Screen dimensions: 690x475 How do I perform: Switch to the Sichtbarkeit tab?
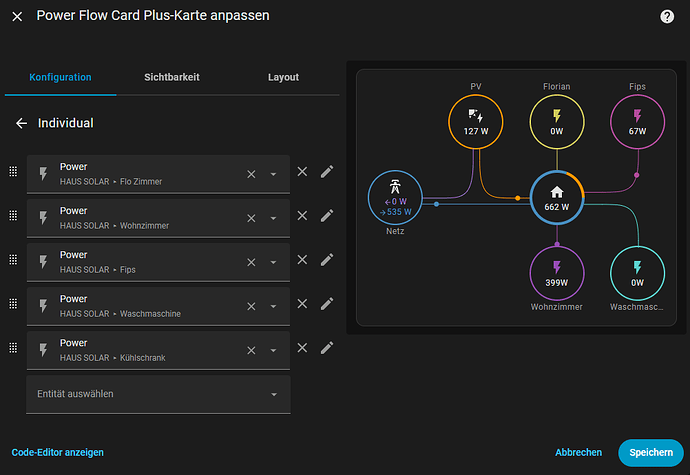(x=172, y=77)
